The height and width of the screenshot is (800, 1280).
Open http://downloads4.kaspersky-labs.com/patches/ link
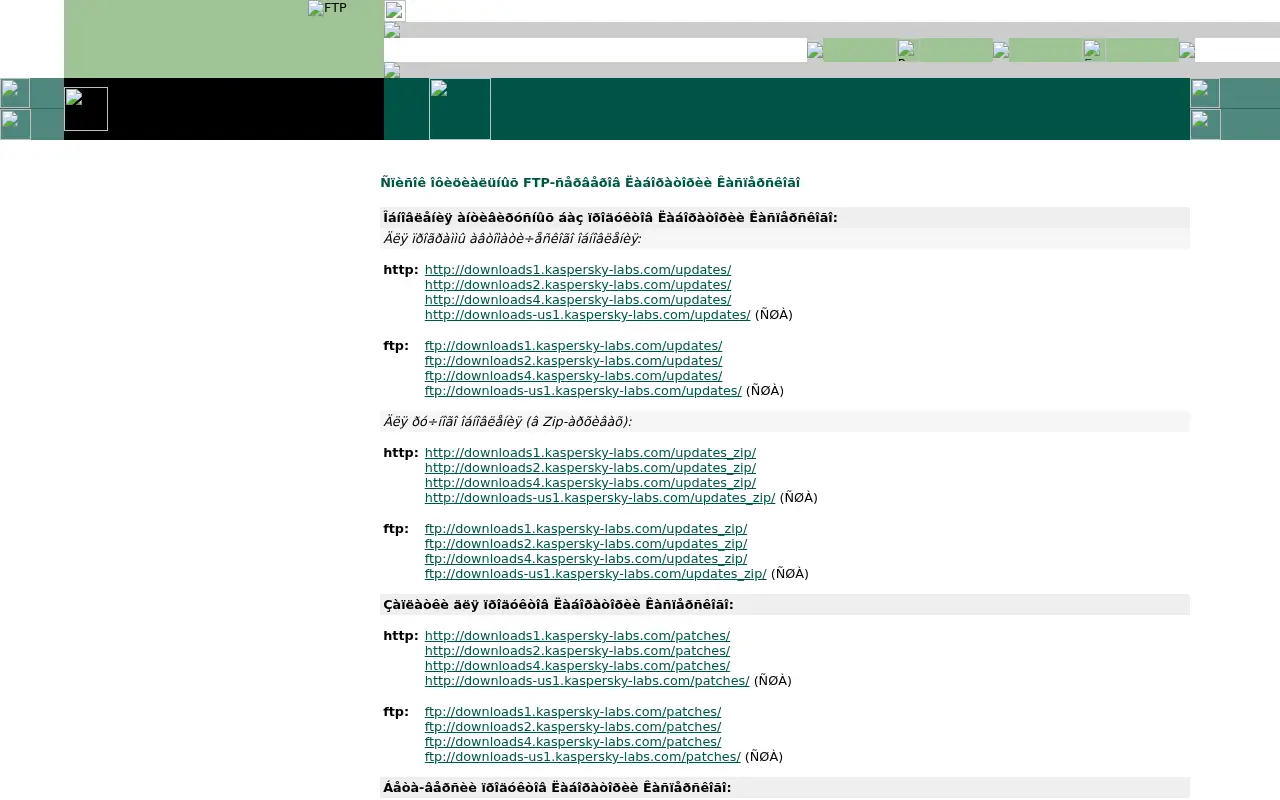click(x=577, y=666)
